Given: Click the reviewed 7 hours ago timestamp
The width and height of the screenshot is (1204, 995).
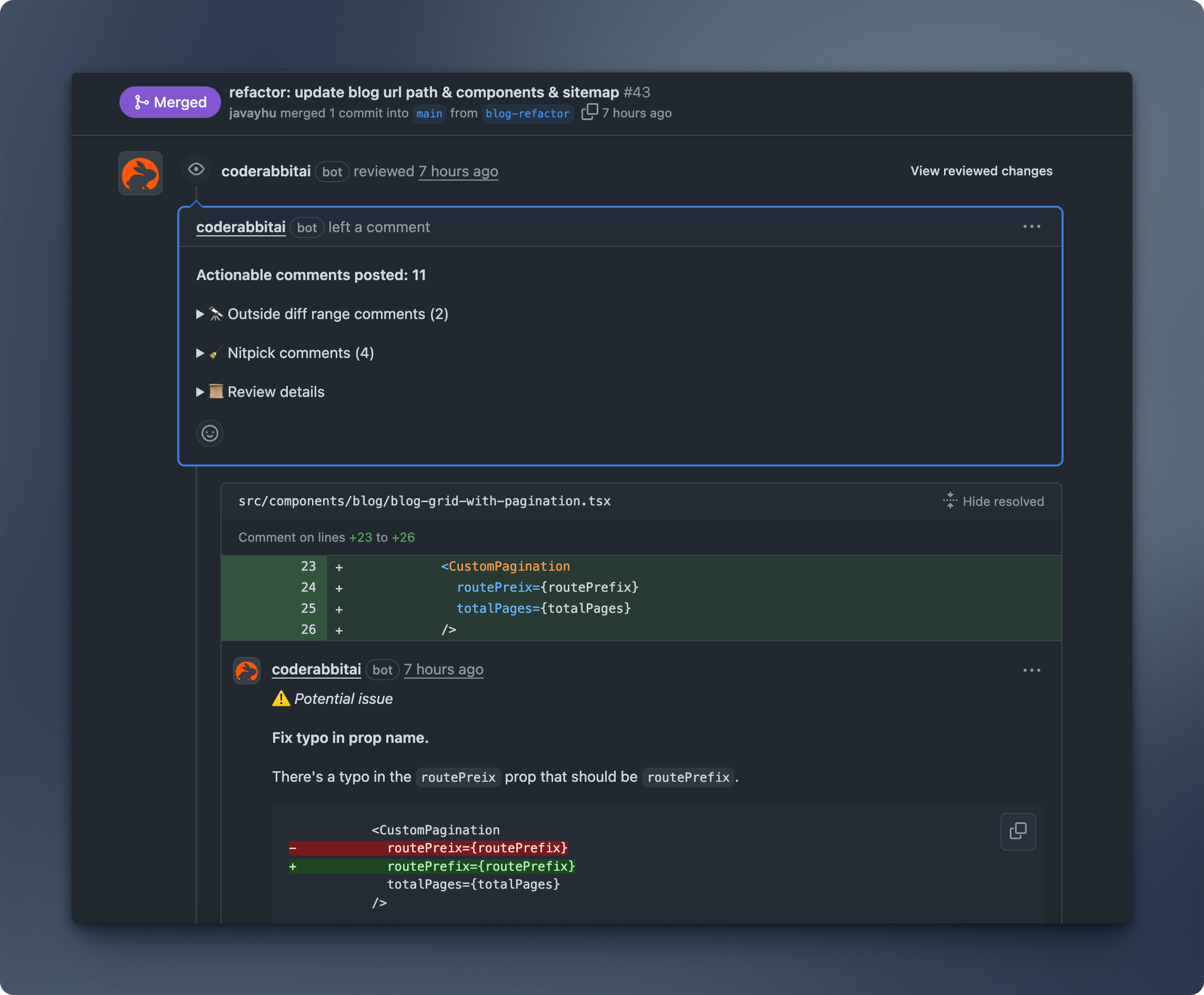Looking at the screenshot, I should (x=458, y=172).
